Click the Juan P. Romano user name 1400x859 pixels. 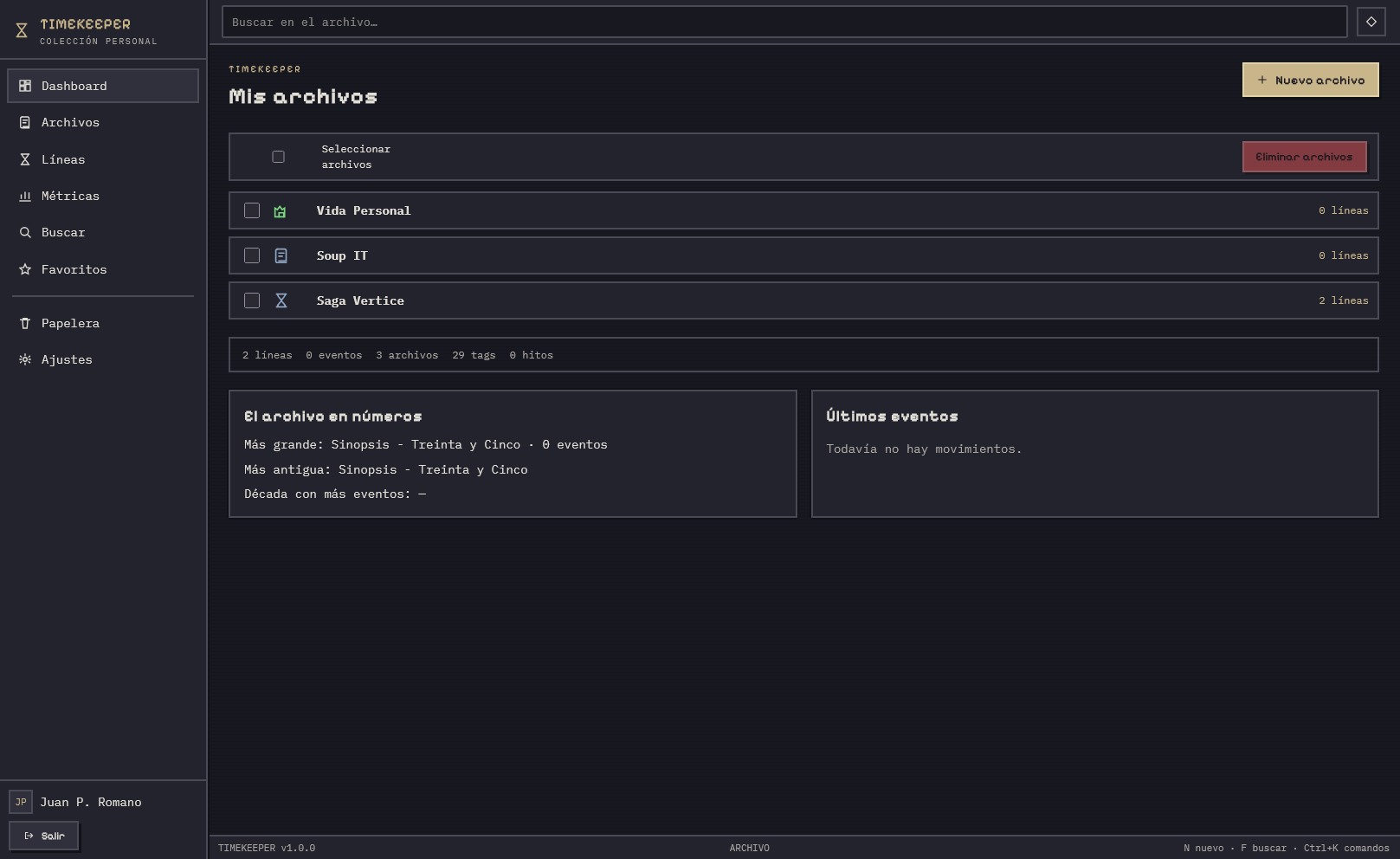[x=91, y=802]
